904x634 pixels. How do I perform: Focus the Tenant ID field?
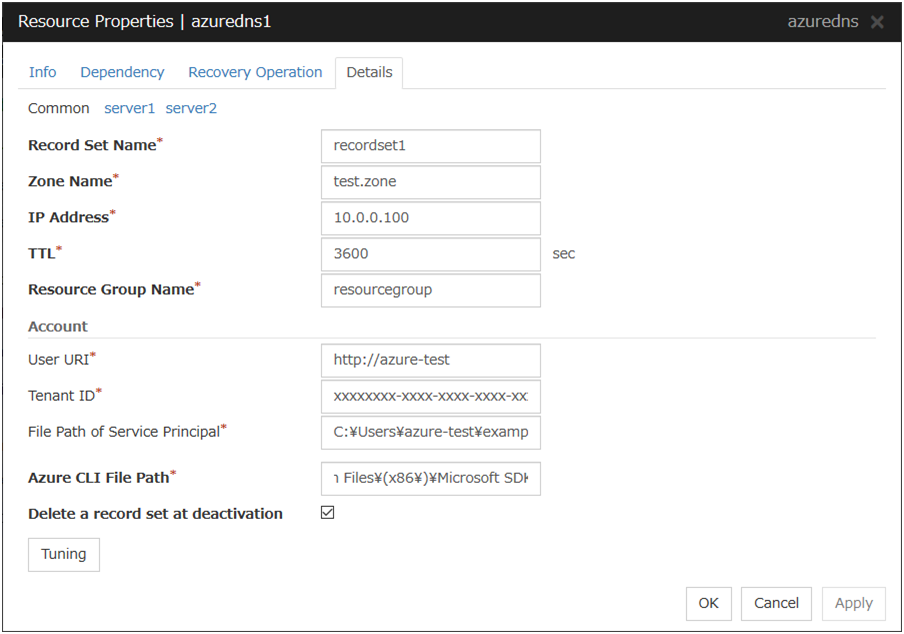pos(430,396)
